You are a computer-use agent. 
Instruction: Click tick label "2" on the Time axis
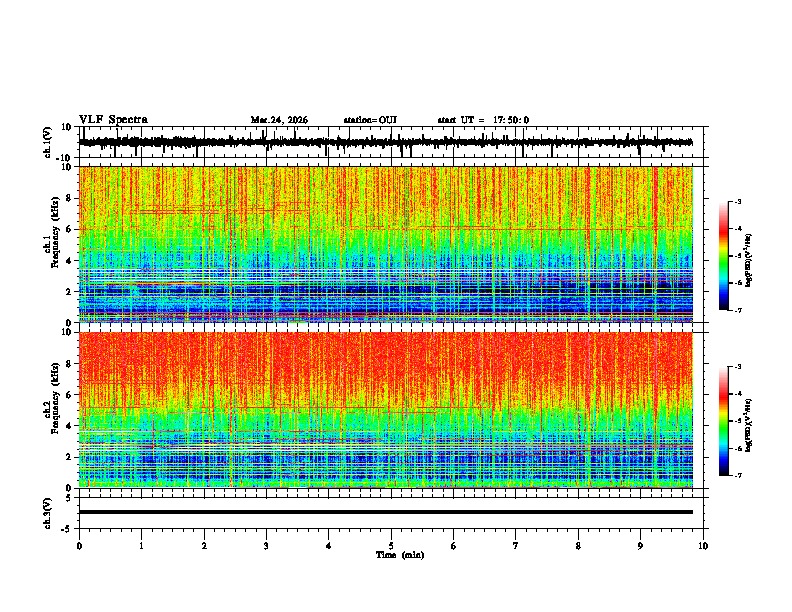204,546
